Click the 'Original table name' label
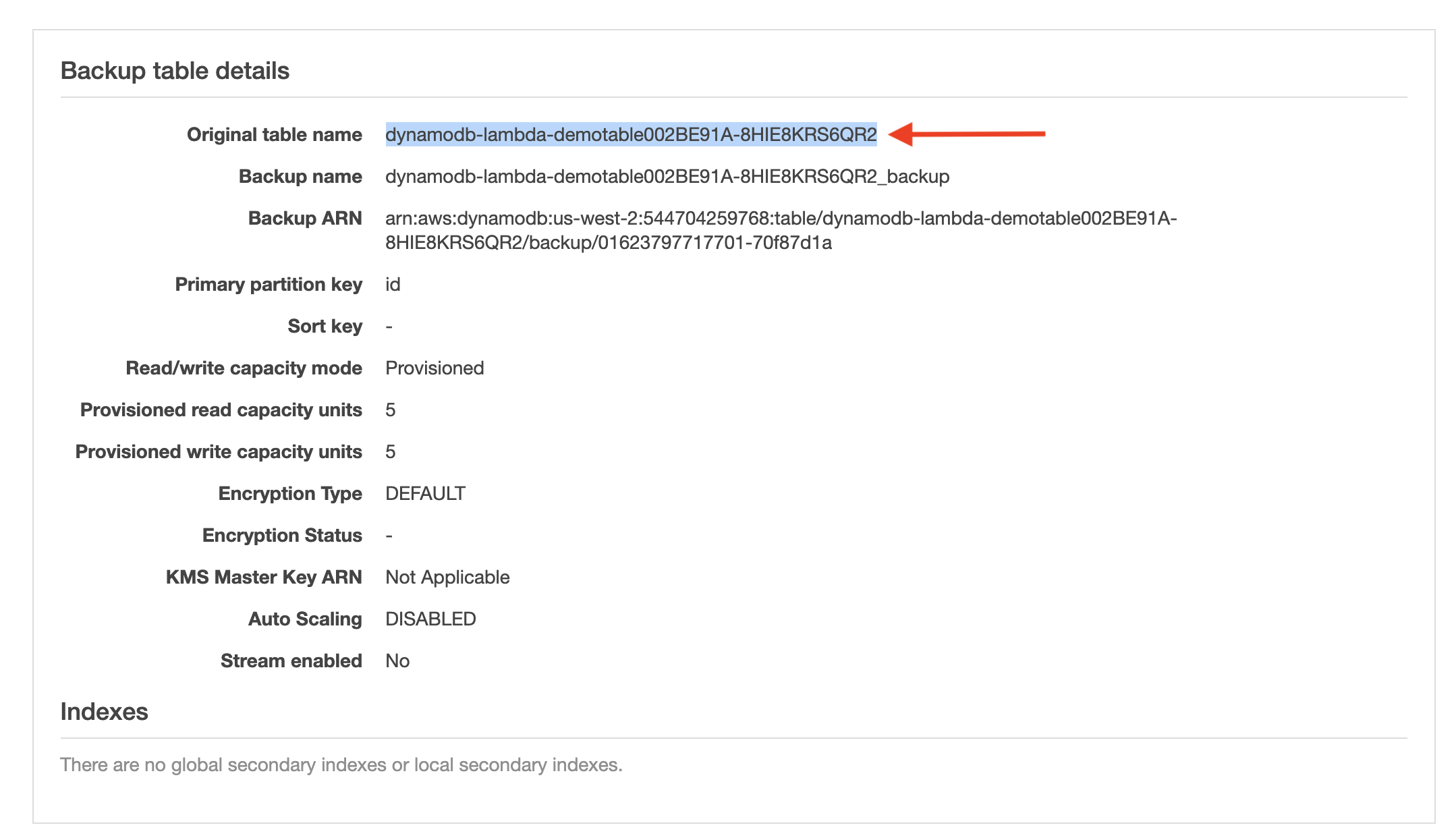Screen dimensions: 1456x840 point(275,135)
